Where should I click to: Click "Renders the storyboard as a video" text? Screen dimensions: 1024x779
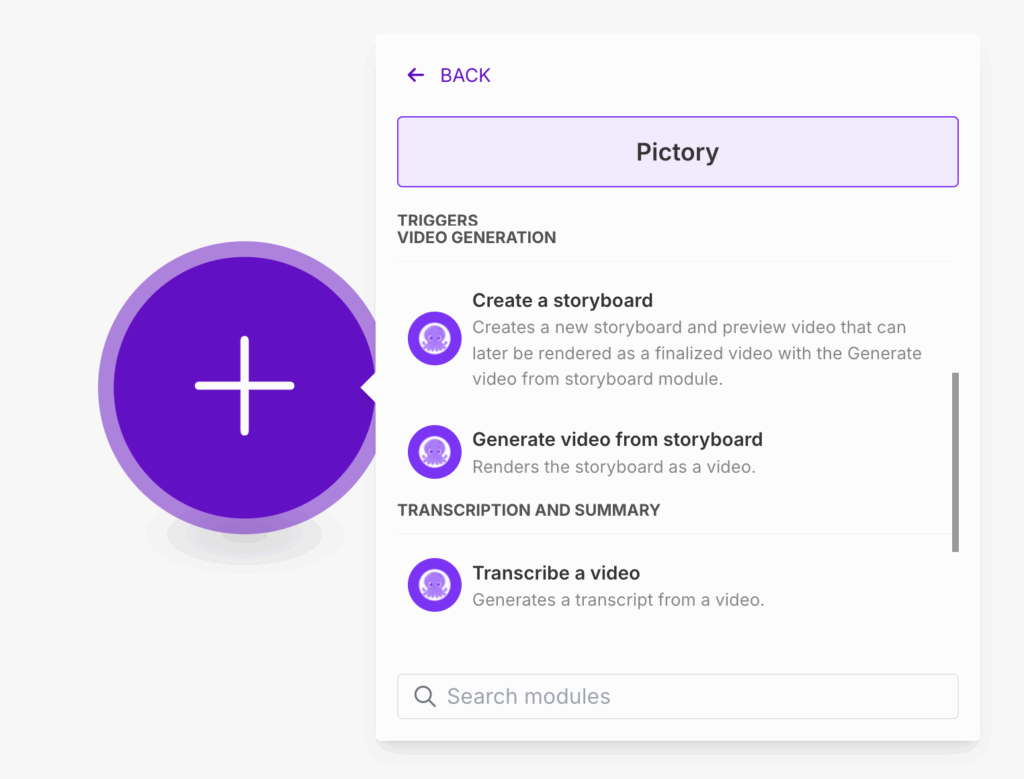coord(613,467)
